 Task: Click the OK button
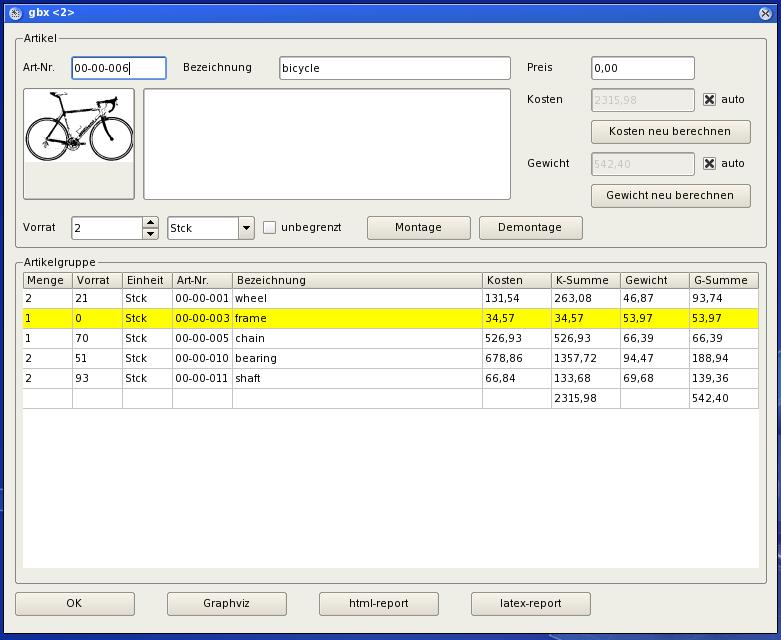click(75, 604)
